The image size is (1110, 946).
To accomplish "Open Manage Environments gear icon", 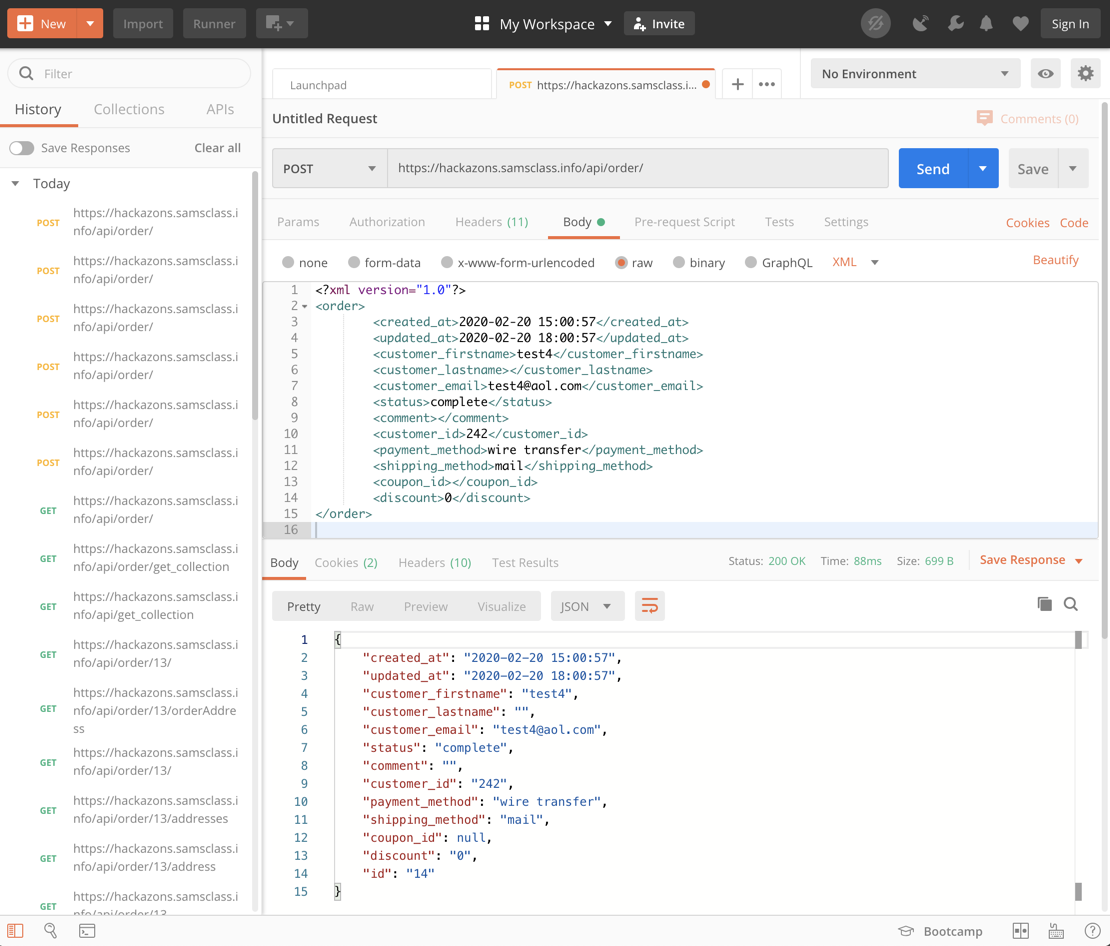I will click(1085, 74).
